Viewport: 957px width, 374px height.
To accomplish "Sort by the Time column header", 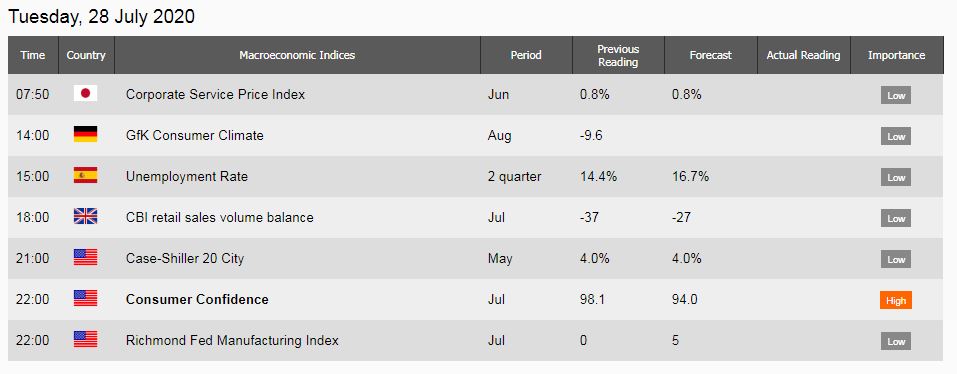I will (33, 55).
